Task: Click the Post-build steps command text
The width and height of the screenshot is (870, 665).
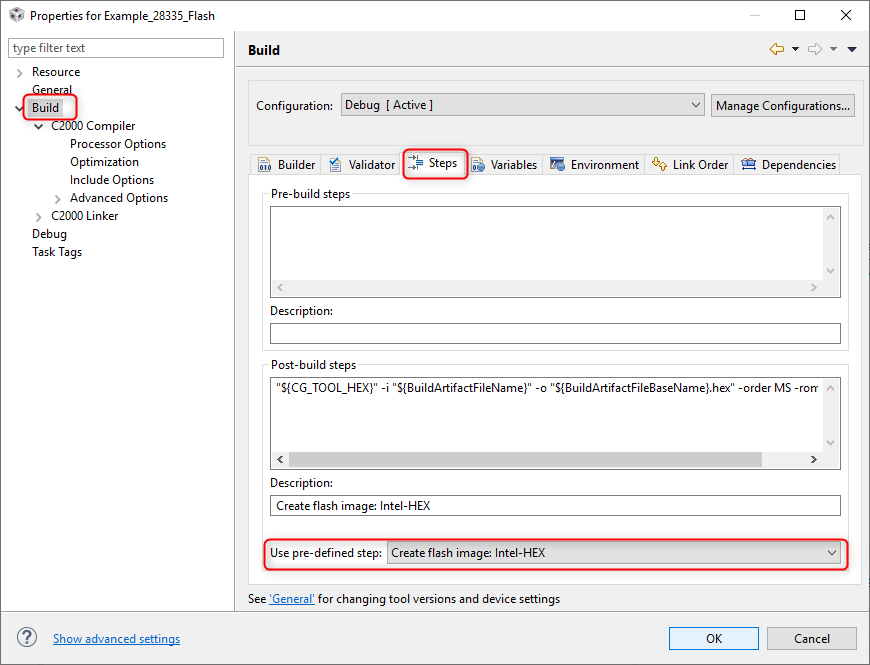Action: [x=547, y=388]
